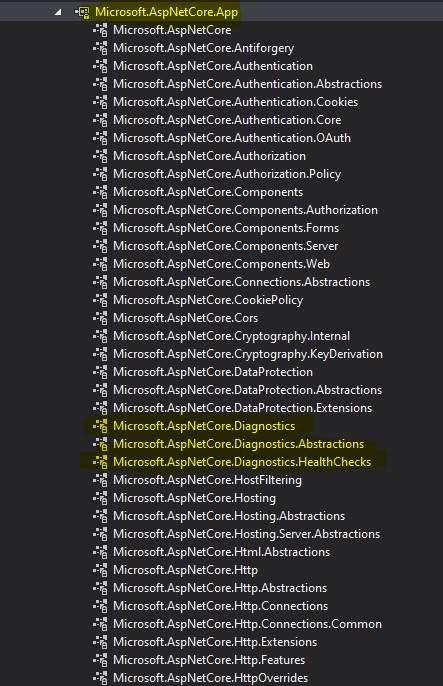
Task: Select Microsoft.AspNetCore.Hosting.Abstractions entry
Action: tap(229, 516)
